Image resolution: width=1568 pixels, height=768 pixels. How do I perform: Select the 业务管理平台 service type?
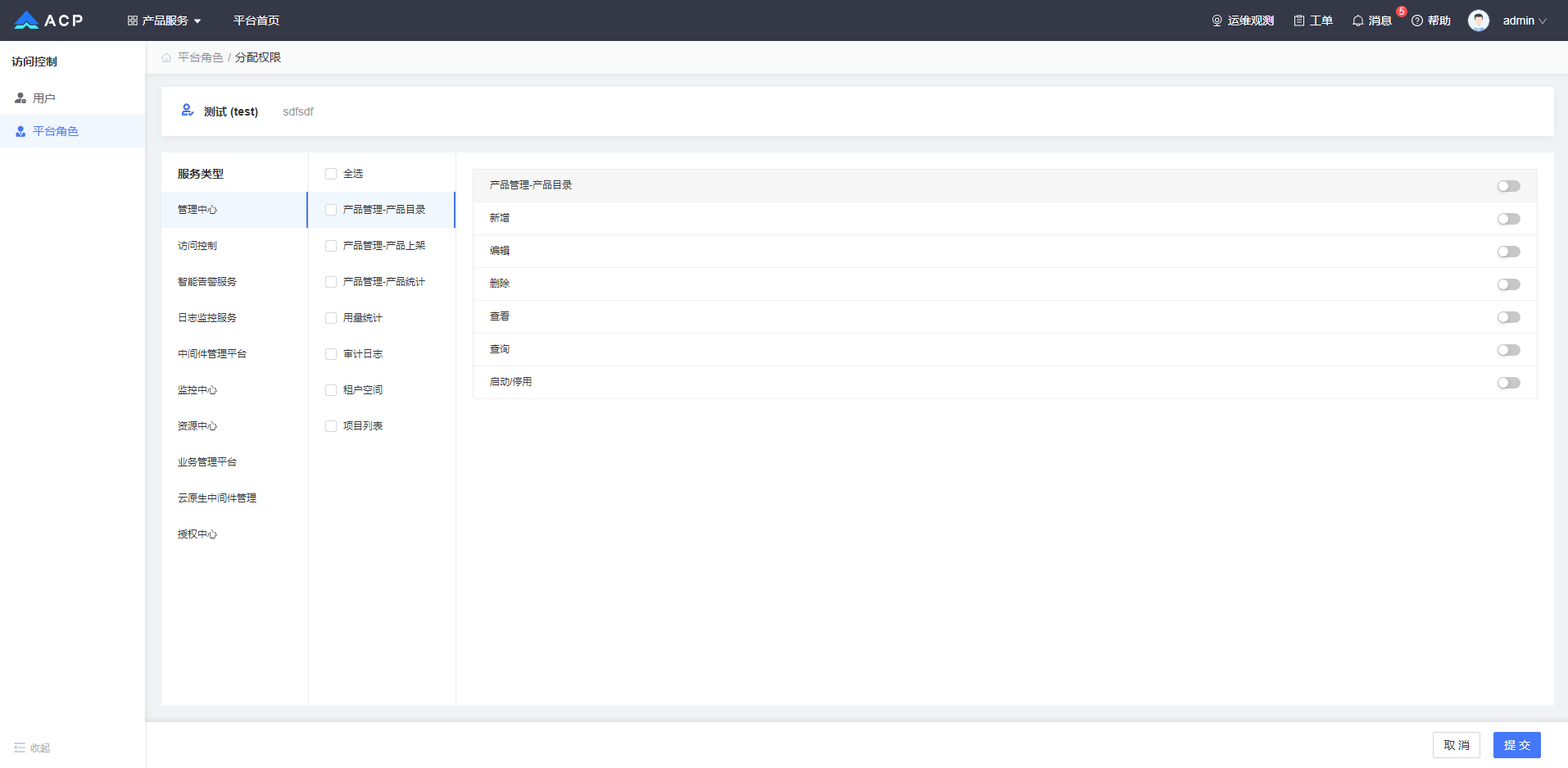pyautogui.click(x=234, y=462)
